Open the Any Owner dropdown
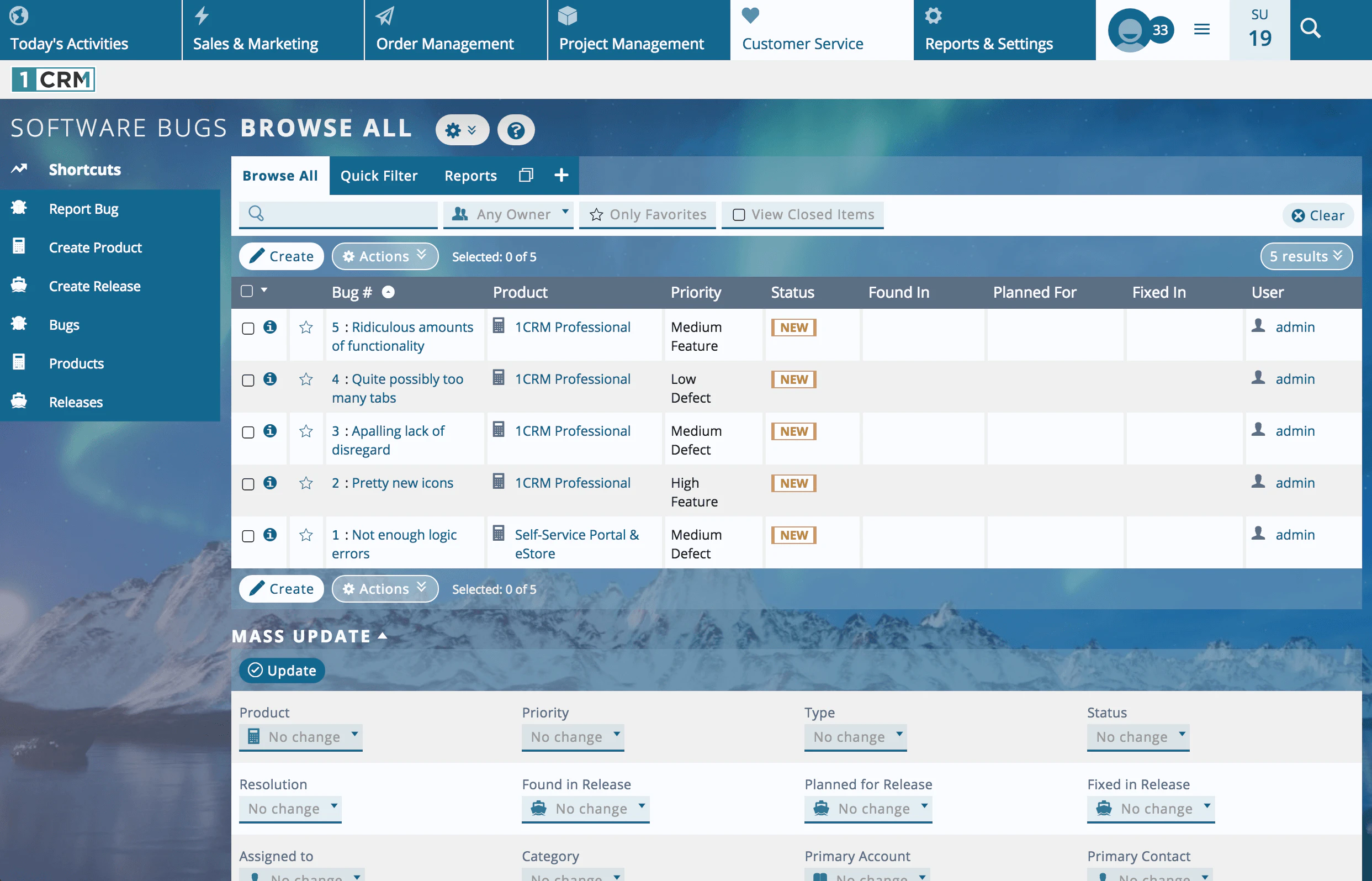1372x881 pixels. pyautogui.click(x=508, y=214)
